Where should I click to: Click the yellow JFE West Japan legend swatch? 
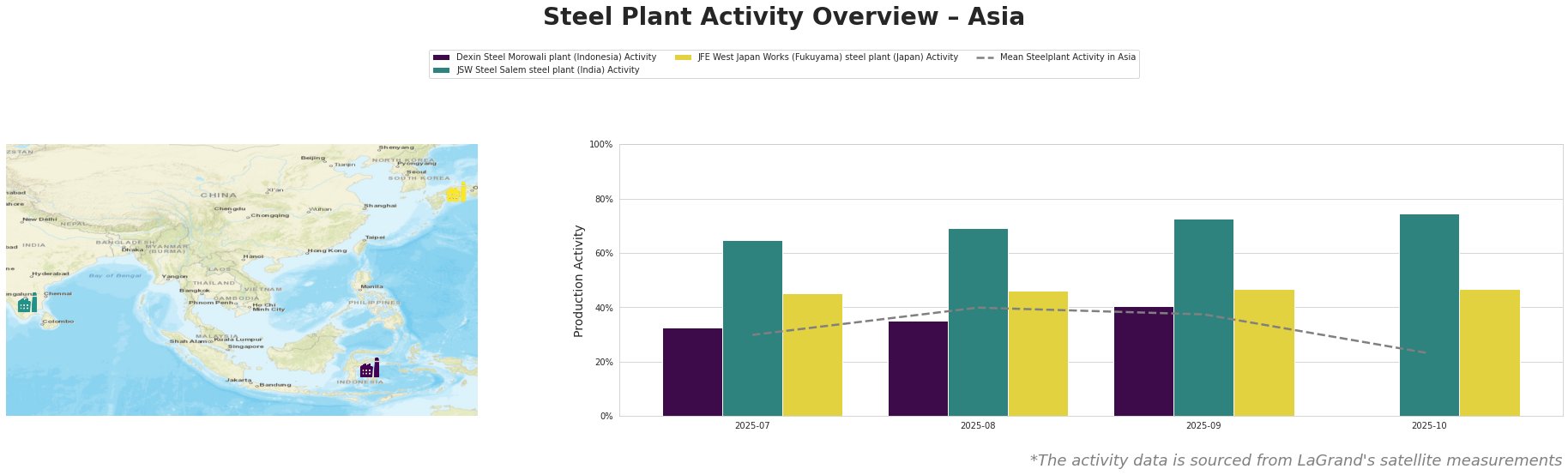(683, 57)
